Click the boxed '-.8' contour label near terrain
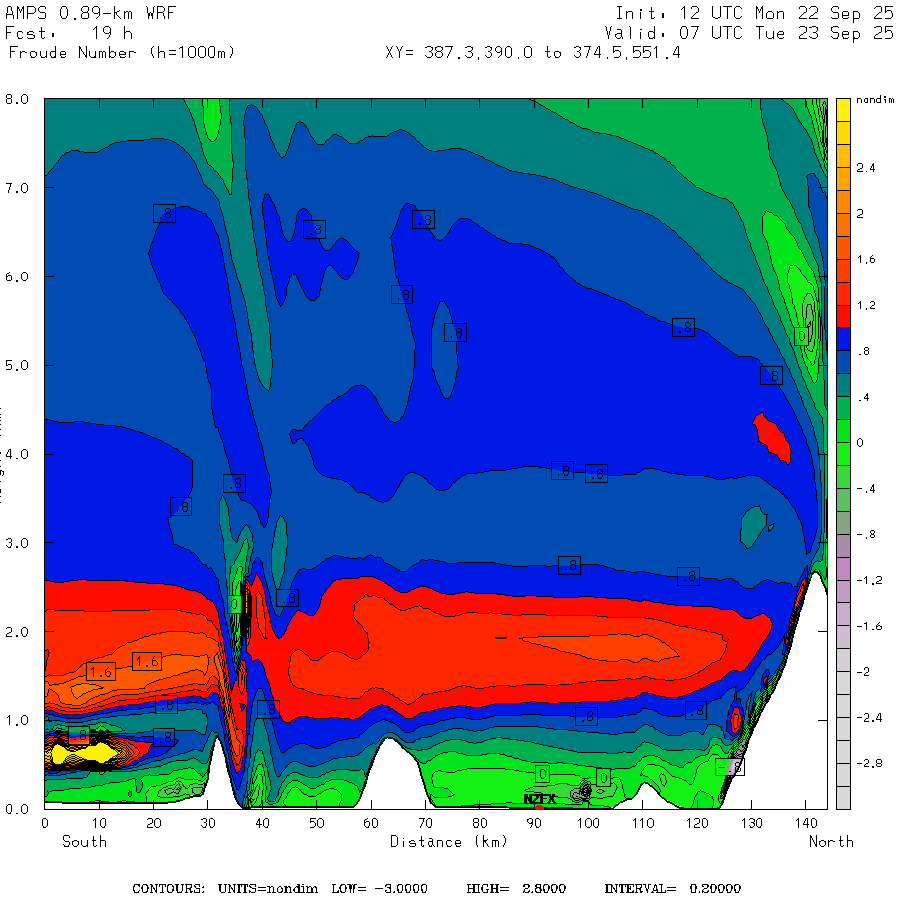900x900 pixels. [x=730, y=767]
